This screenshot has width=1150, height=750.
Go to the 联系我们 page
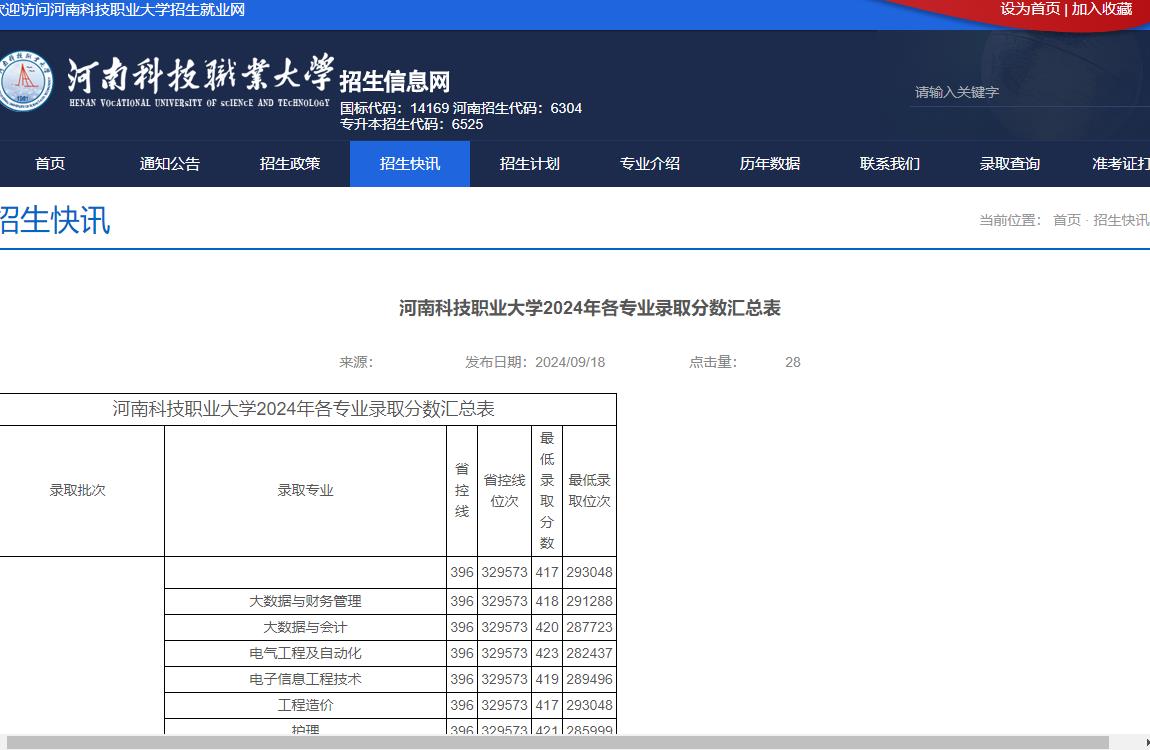point(890,164)
